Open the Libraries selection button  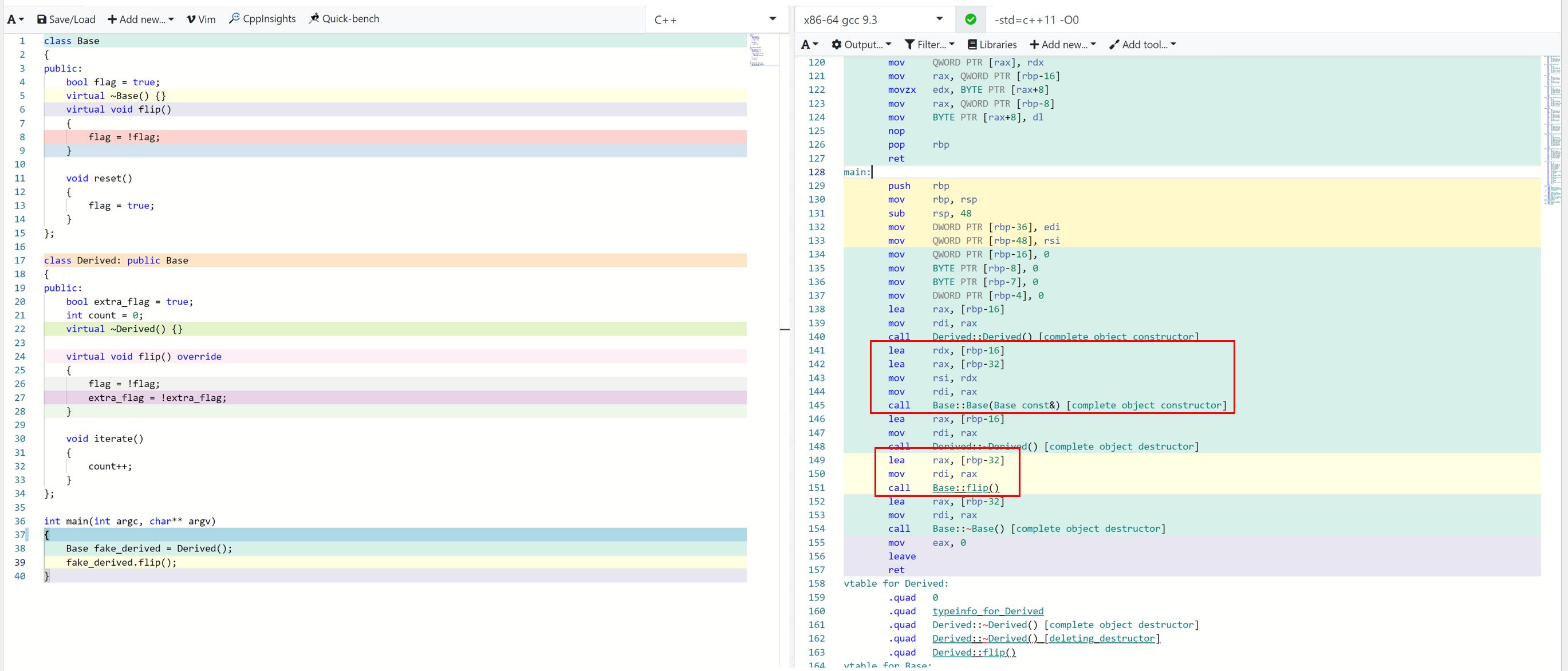[991, 45]
